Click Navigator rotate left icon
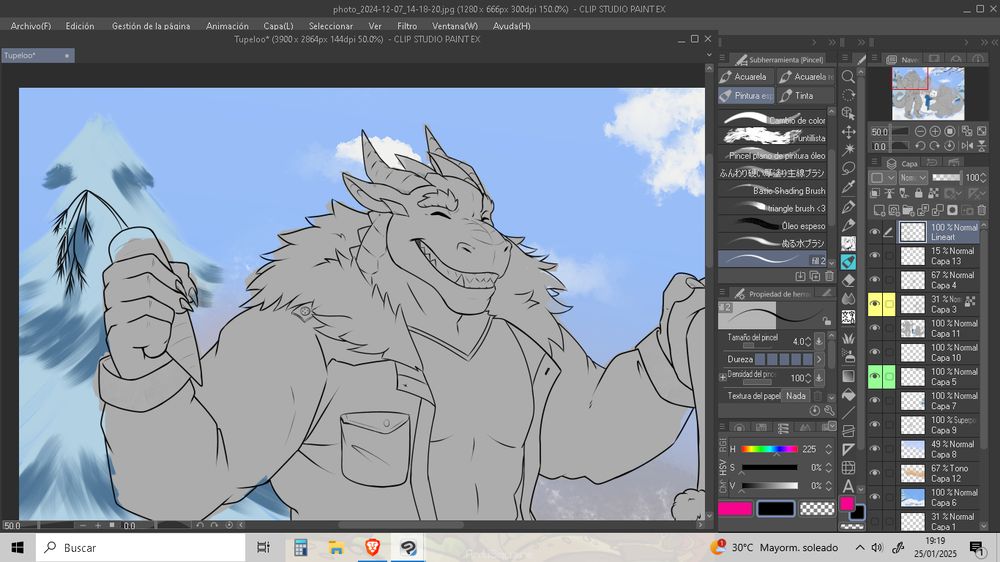The image size is (1000, 562). pos(920,146)
